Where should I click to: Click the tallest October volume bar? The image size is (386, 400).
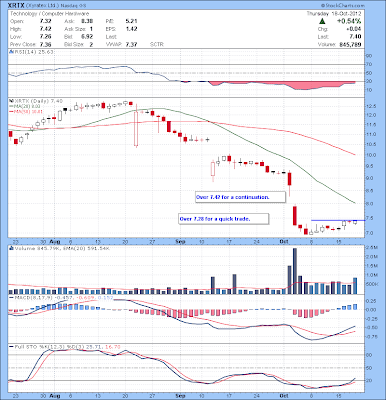[x=294, y=271]
